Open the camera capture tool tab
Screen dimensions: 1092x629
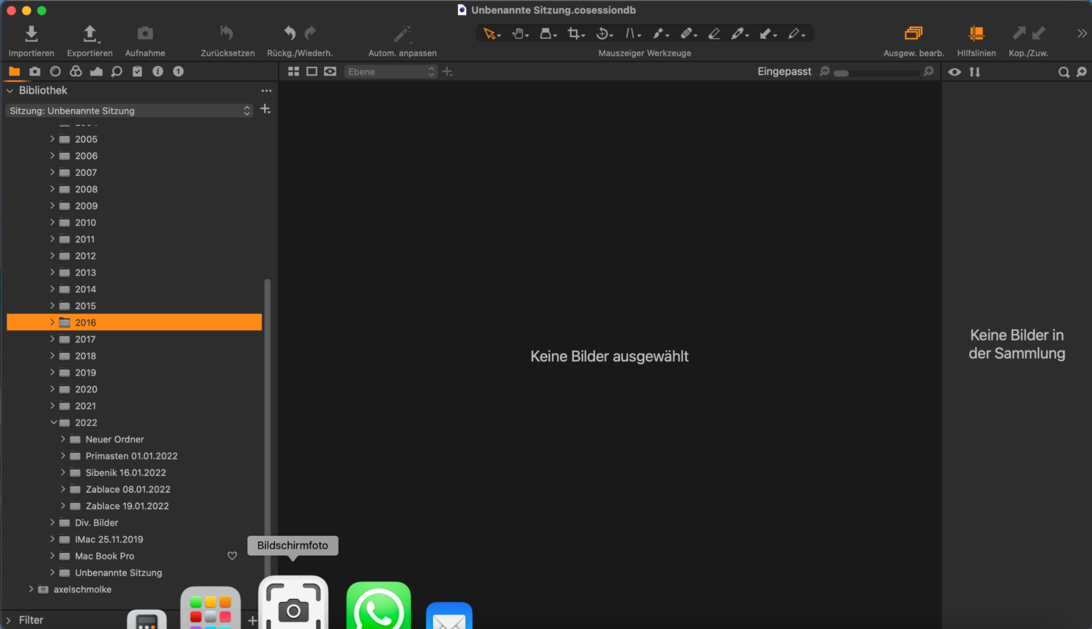click(x=35, y=72)
